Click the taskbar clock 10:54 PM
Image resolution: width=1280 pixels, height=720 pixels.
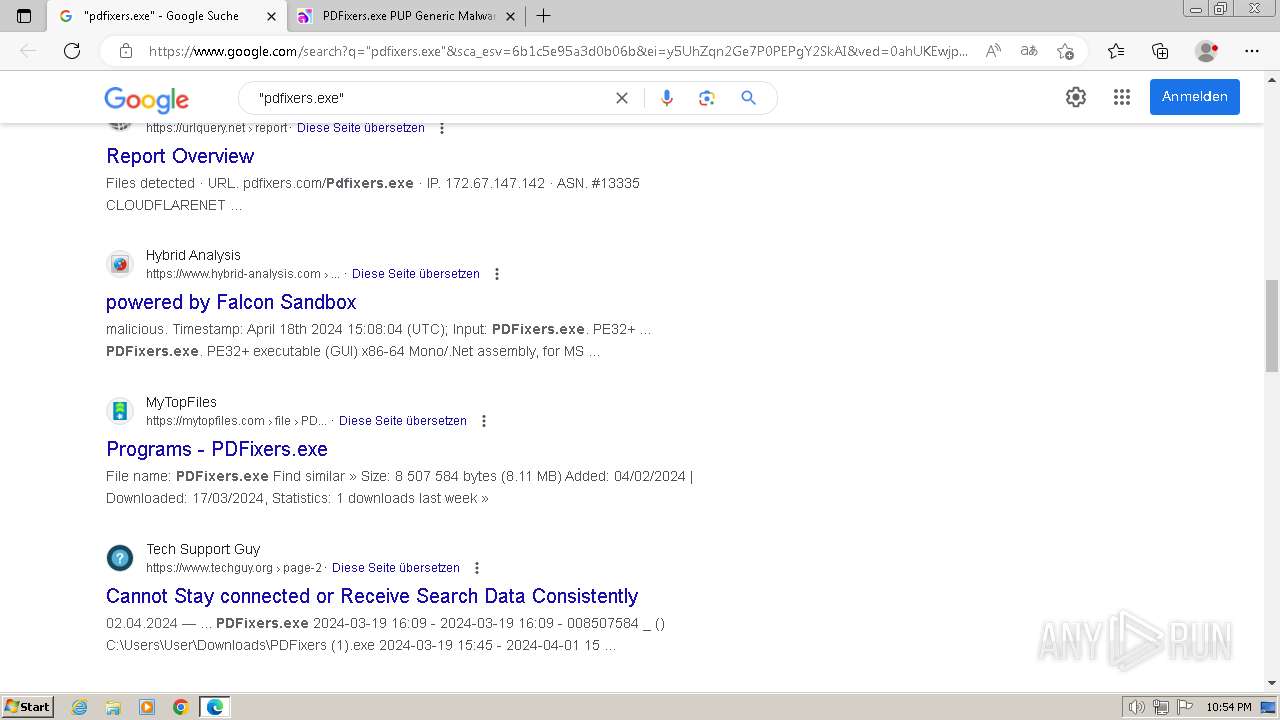[1229, 707]
